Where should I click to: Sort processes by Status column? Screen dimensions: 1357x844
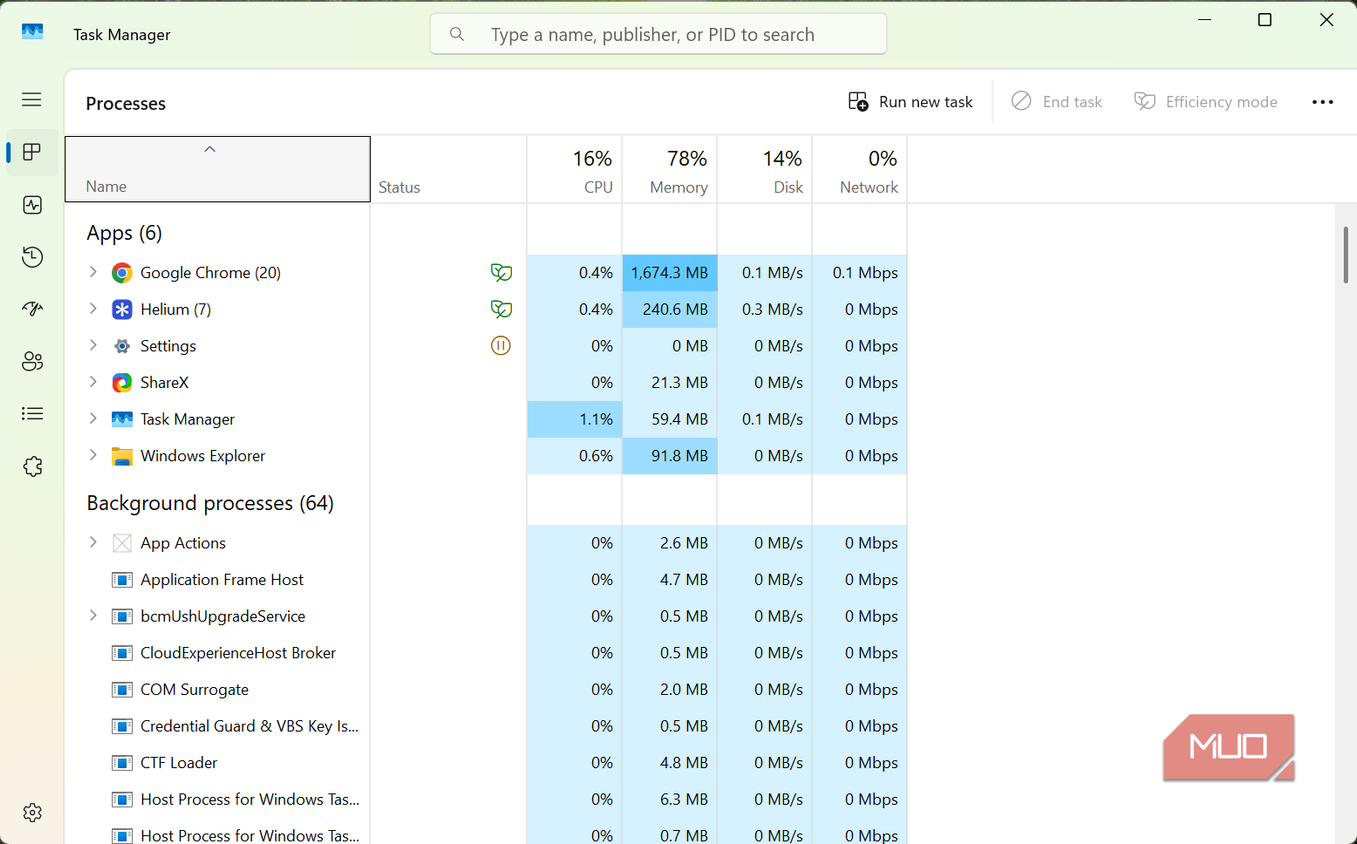(449, 169)
